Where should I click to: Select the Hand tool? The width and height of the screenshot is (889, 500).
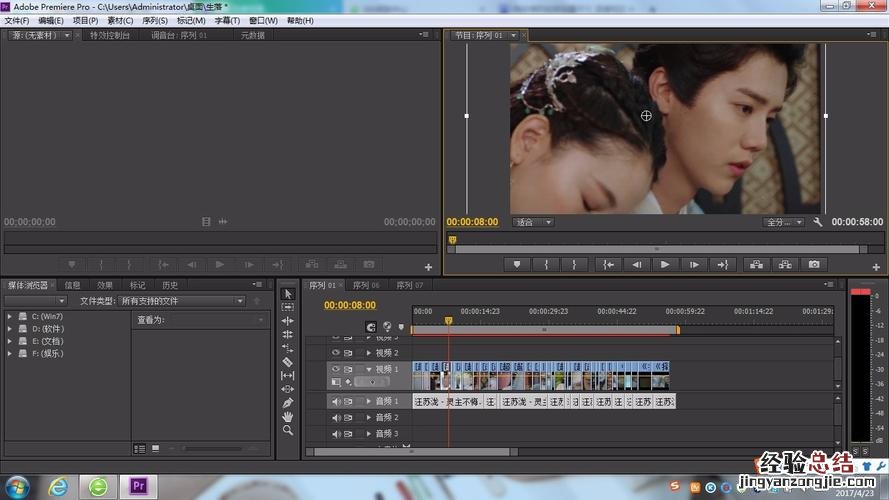tap(288, 416)
